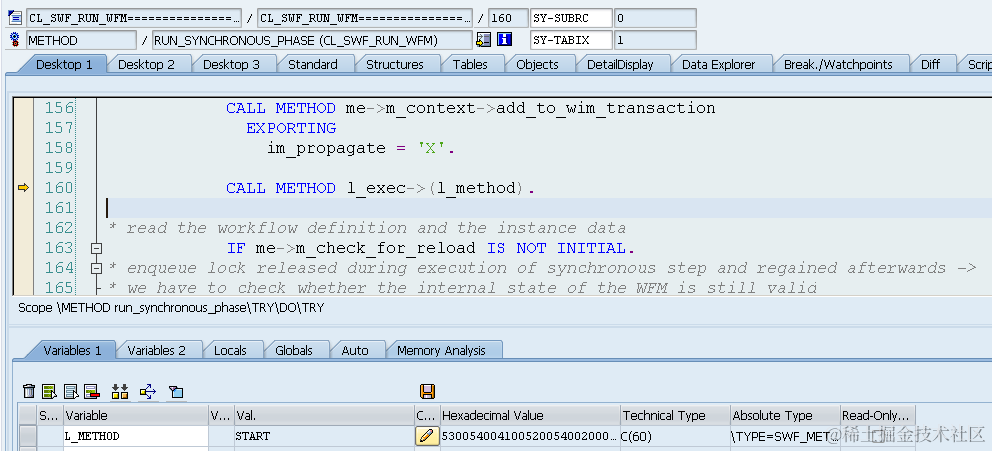Click the SY-TABIX field
The width and height of the screenshot is (992, 451).
(571, 40)
